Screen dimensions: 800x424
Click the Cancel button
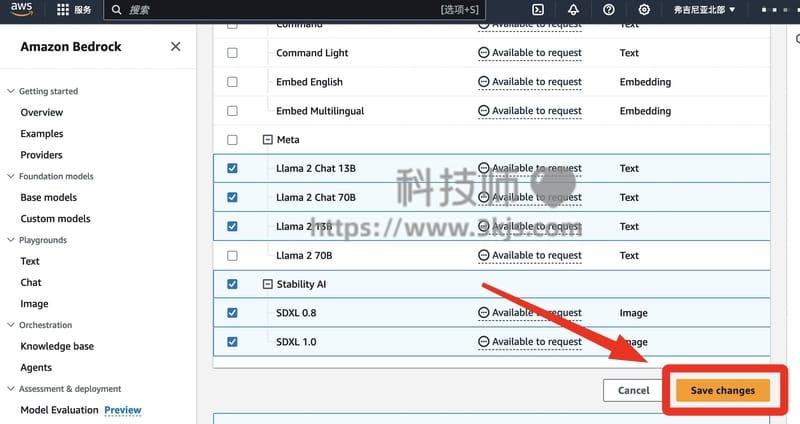[x=633, y=390]
